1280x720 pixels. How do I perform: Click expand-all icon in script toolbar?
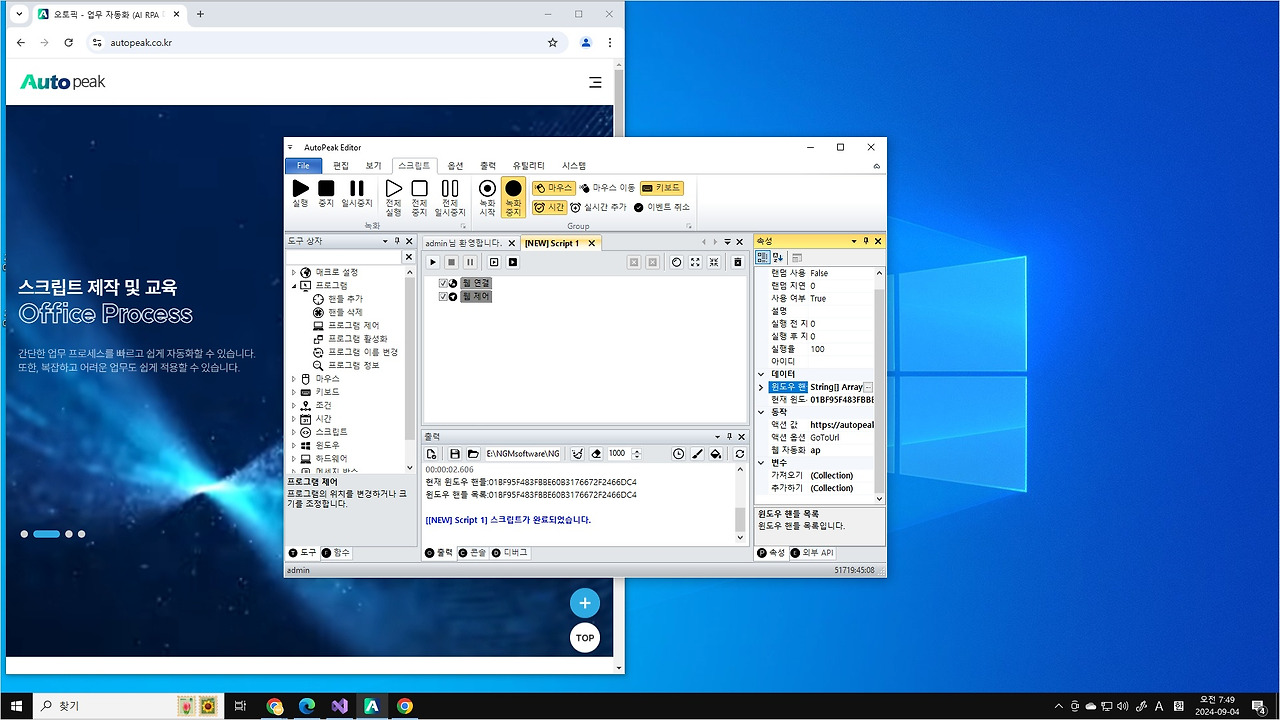pos(695,262)
